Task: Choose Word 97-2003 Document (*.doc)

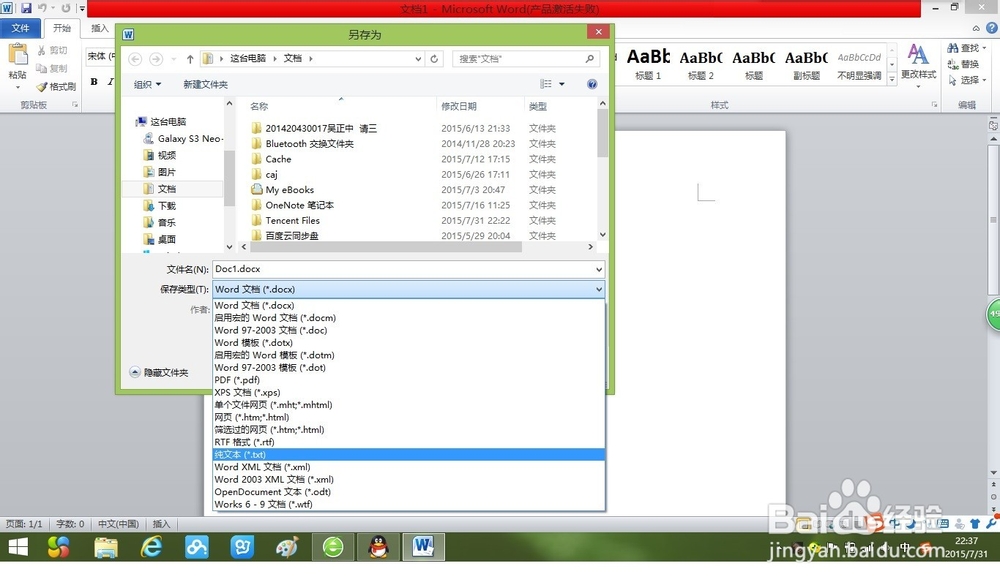Action: coord(408,330)
